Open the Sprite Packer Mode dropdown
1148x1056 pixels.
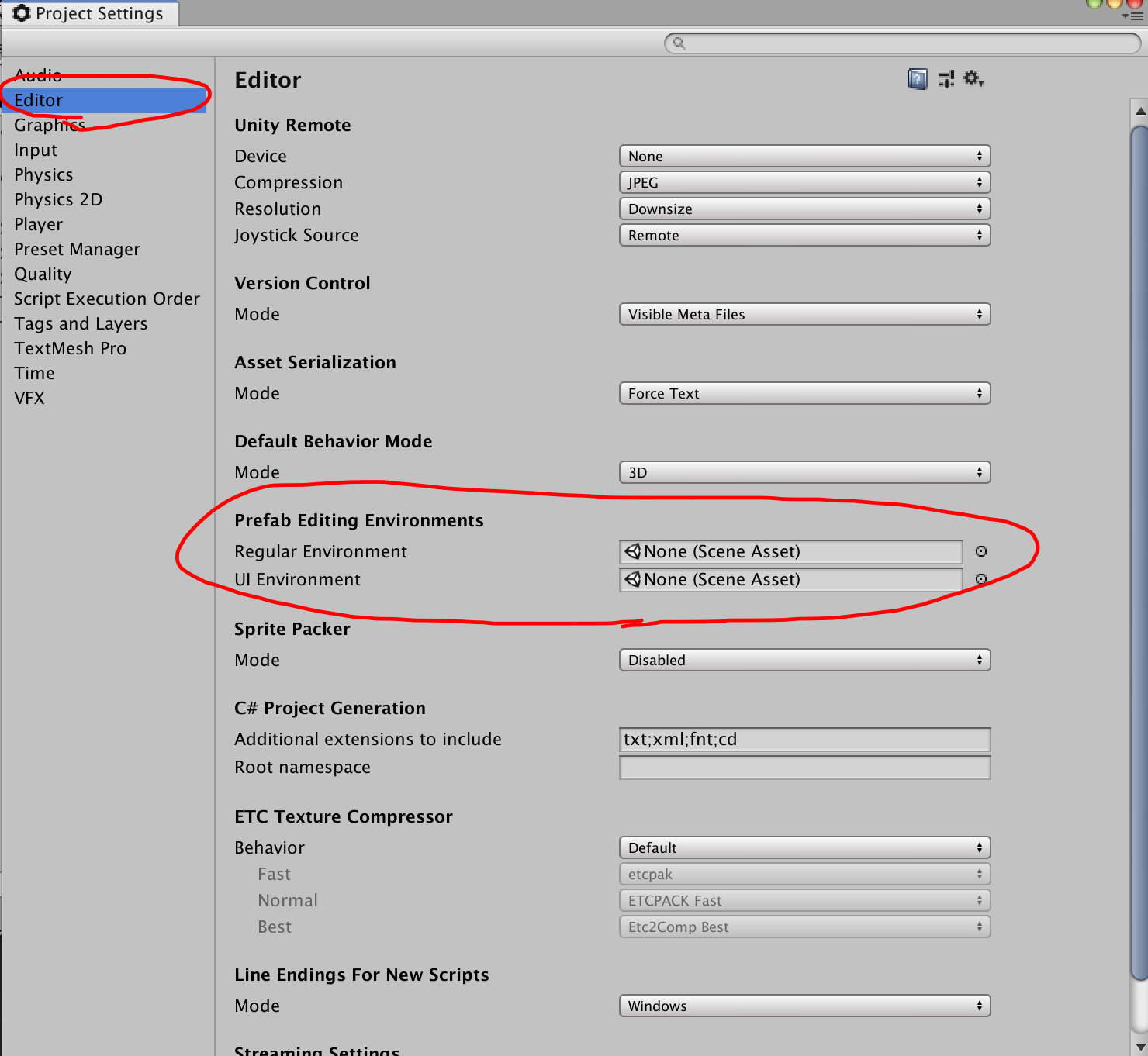804,660
